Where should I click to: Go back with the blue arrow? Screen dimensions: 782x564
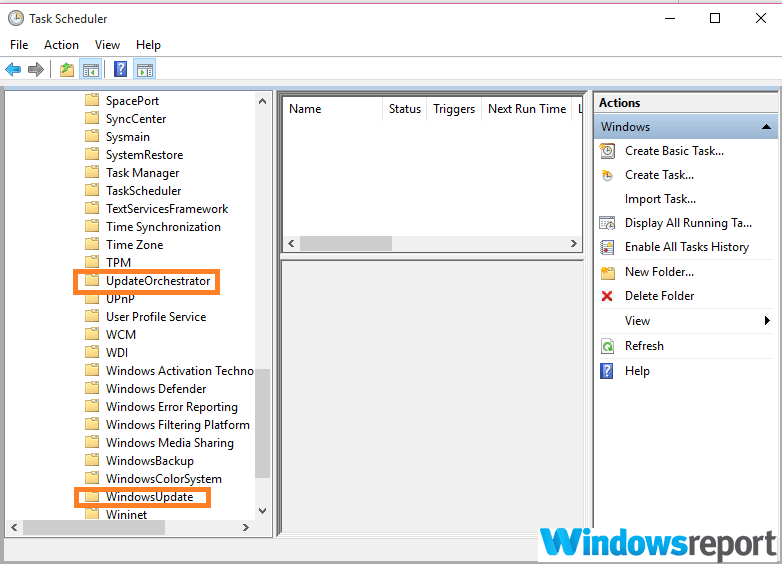click(x=13, y=69)
